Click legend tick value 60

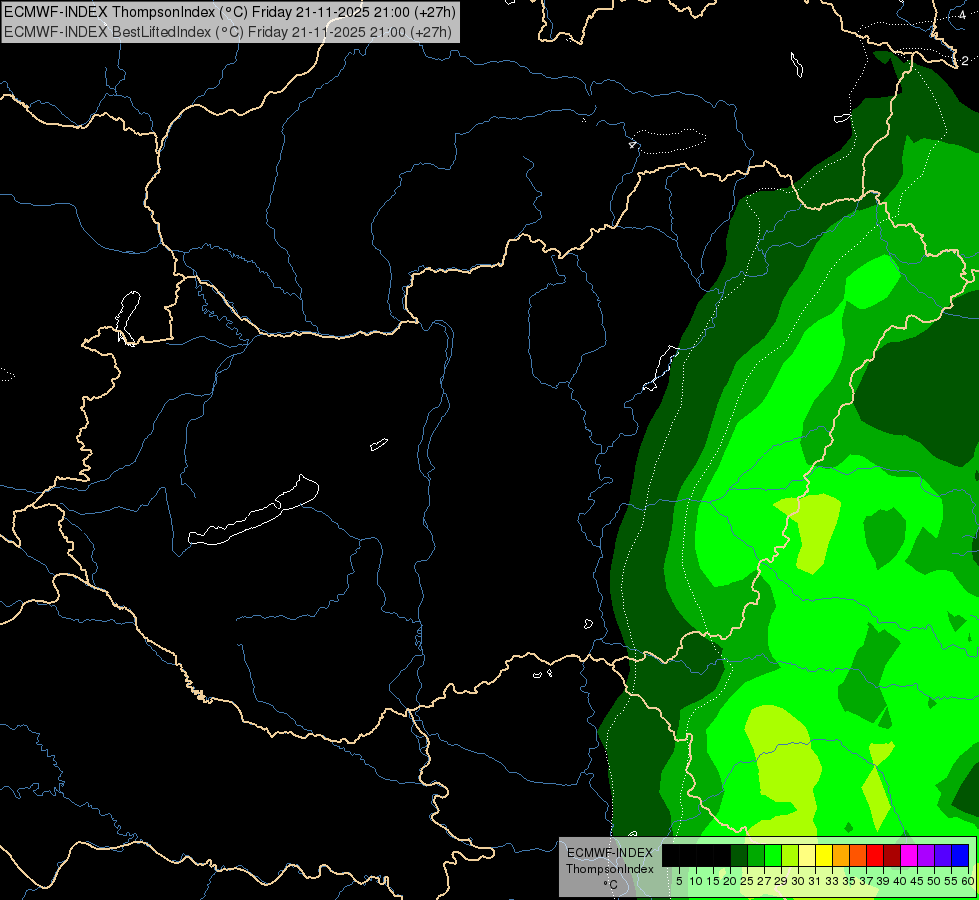967,881
